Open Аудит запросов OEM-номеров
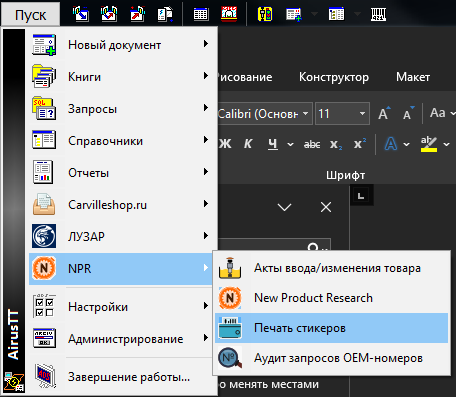Screen dimensions: 456x397 click(x=331, y=358)
